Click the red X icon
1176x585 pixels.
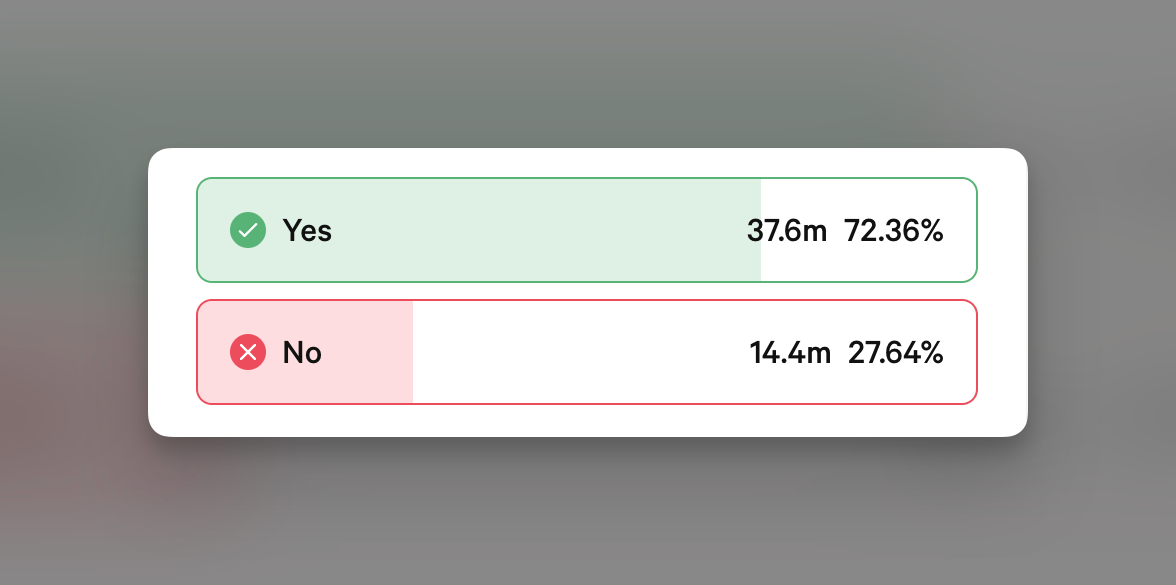pos(248,352)
